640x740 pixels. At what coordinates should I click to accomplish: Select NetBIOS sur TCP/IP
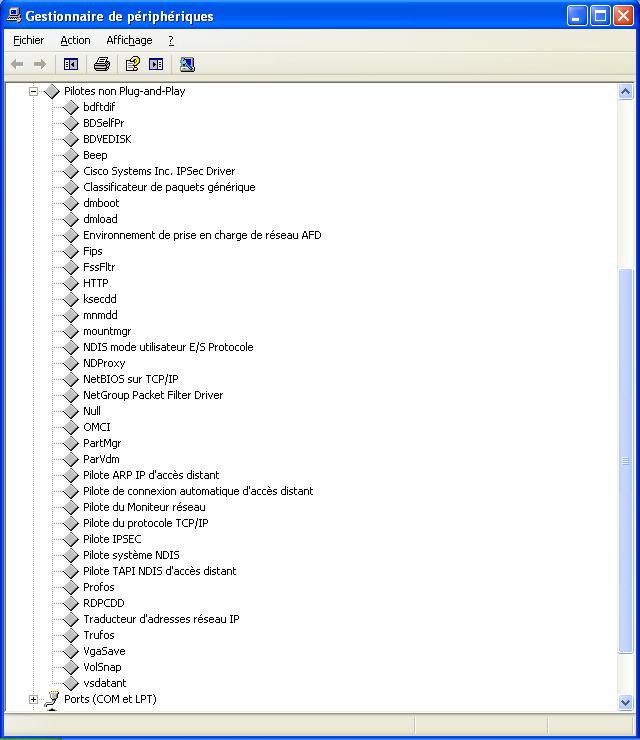point(131,379)
